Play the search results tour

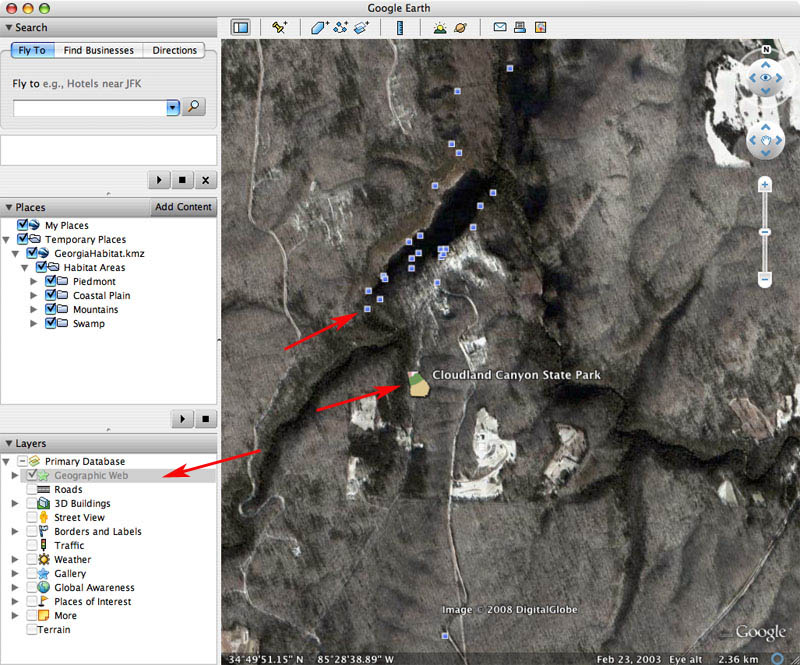tap(159, 180)
